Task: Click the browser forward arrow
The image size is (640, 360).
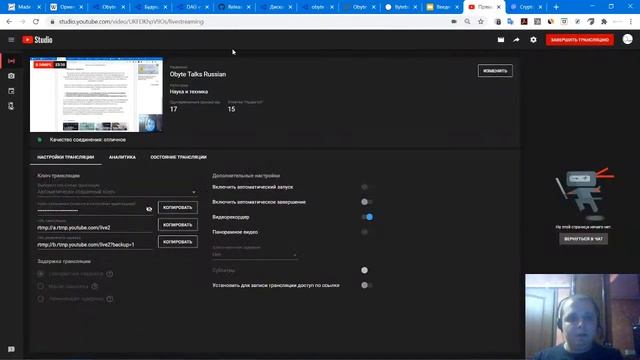Action: click(22, 22)
